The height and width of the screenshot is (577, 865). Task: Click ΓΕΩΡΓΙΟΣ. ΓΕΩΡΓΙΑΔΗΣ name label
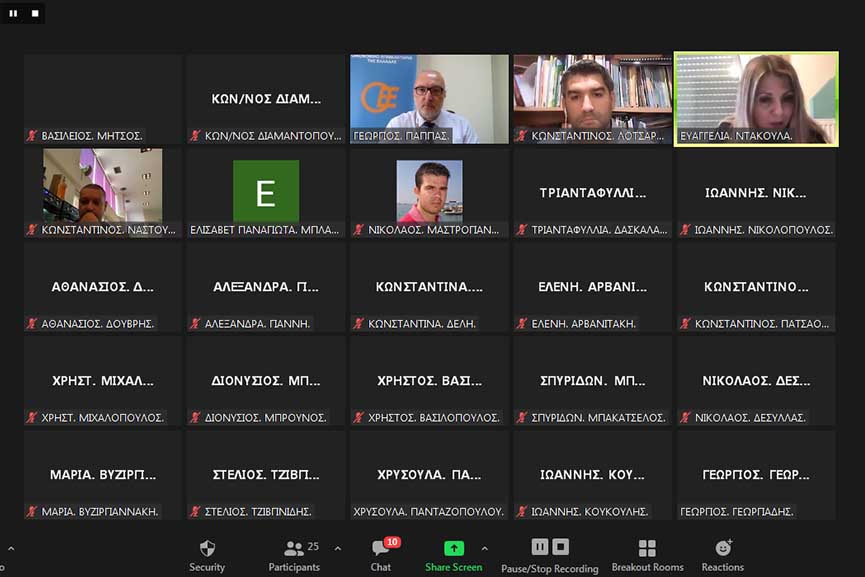(x=736, y=511)
